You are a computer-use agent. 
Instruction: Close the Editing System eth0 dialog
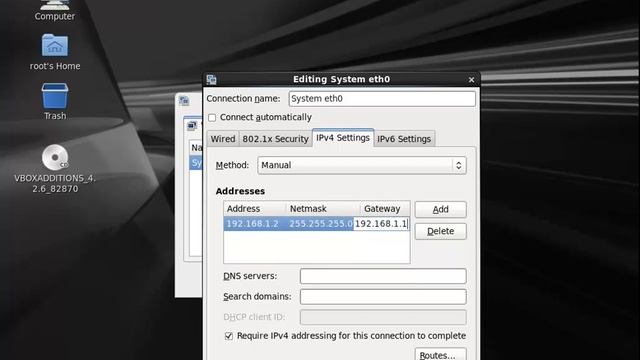(471, 80)
